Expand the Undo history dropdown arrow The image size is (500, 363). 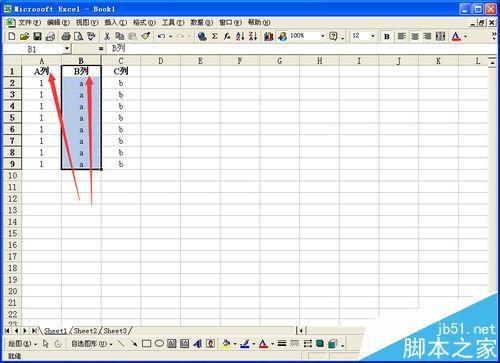171,36
